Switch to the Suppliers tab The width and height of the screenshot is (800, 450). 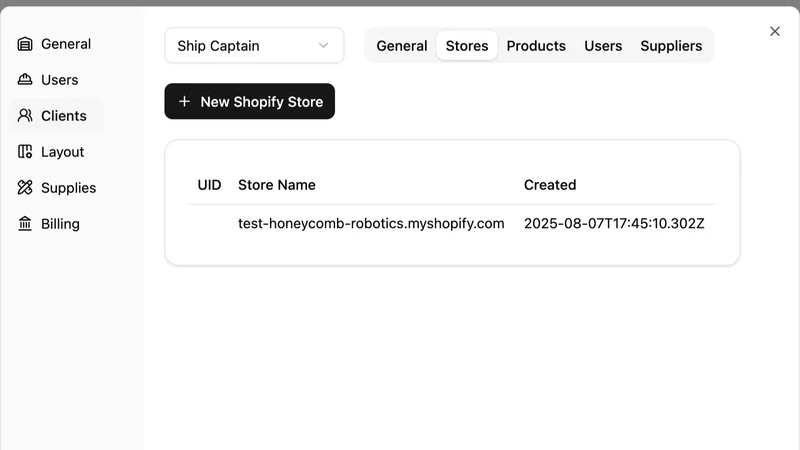[671, 45]
